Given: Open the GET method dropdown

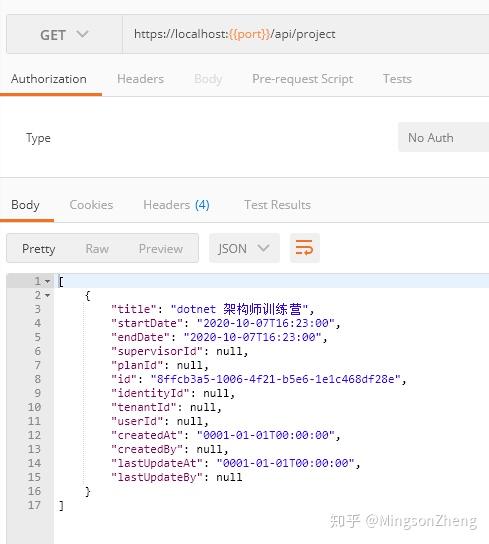Looking at the screenshot, I should tap(64, 34).
